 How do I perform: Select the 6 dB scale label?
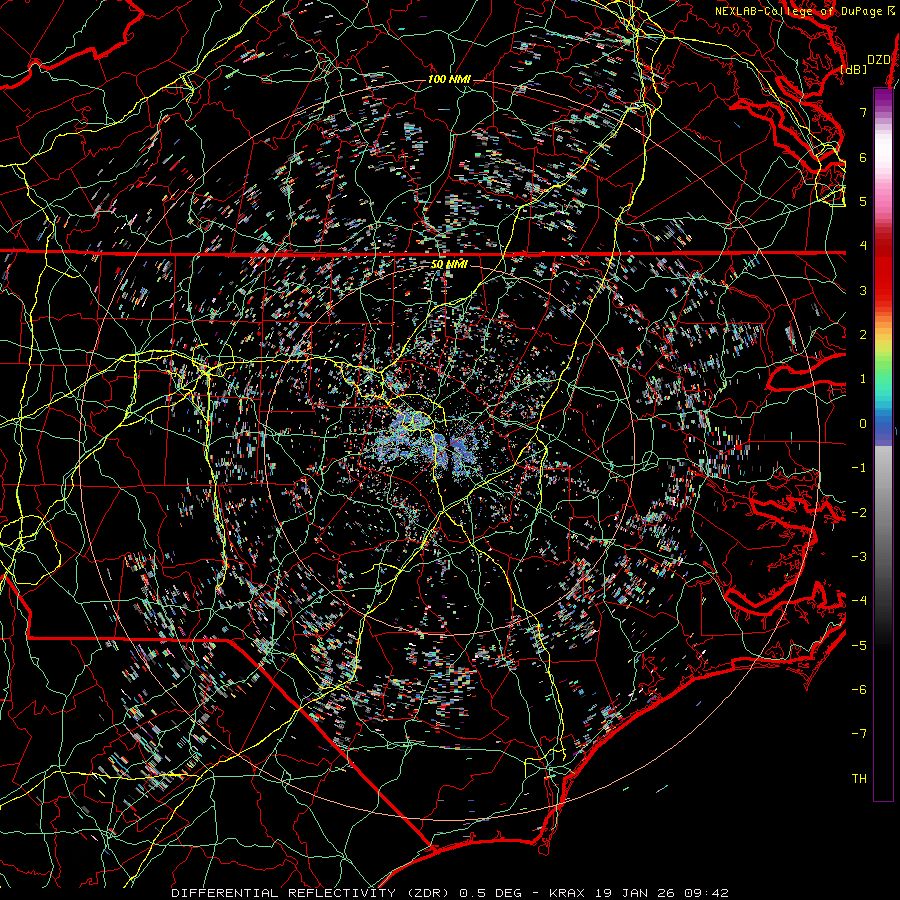point(863,157)
